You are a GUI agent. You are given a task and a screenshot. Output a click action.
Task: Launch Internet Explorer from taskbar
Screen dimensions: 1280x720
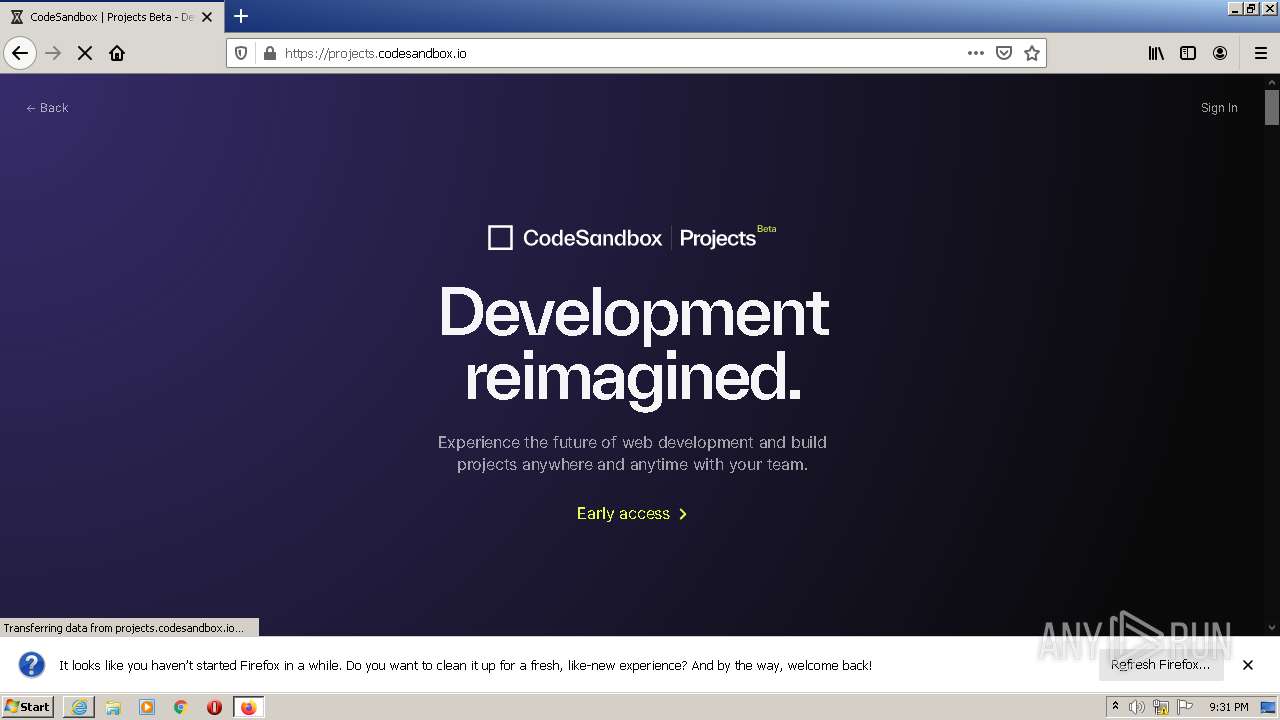coord(79,707)
